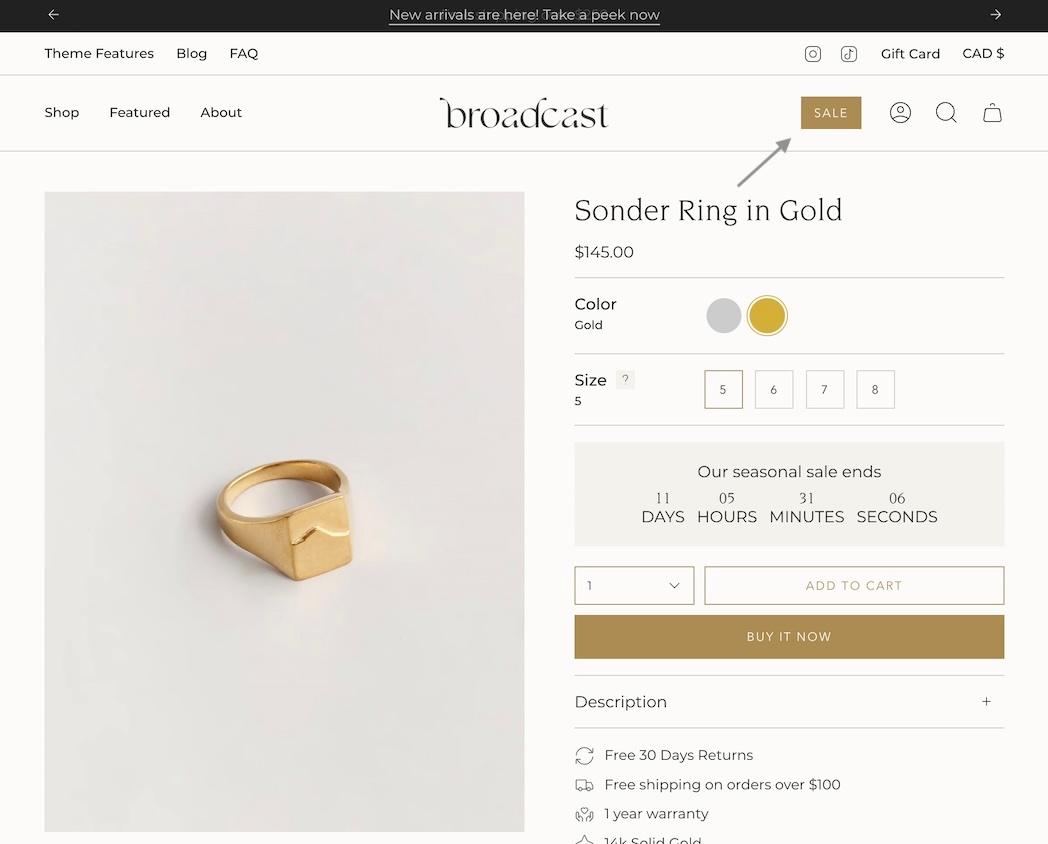The height and width of the screenshot is (844, 1048).
Task: Open the account login icon
Action: [900, 113]
